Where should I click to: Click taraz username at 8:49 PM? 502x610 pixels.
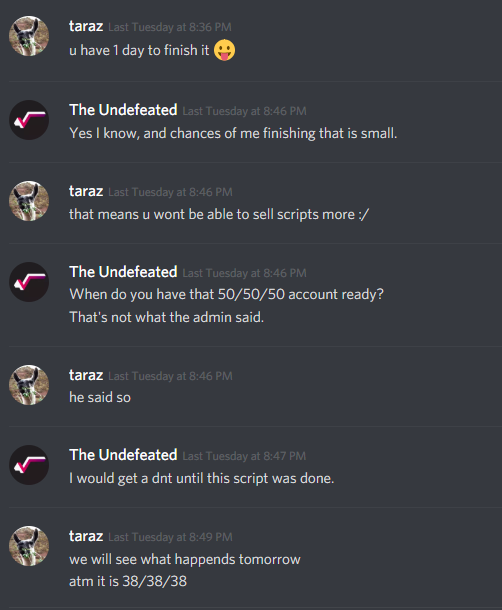pos(86,536)
